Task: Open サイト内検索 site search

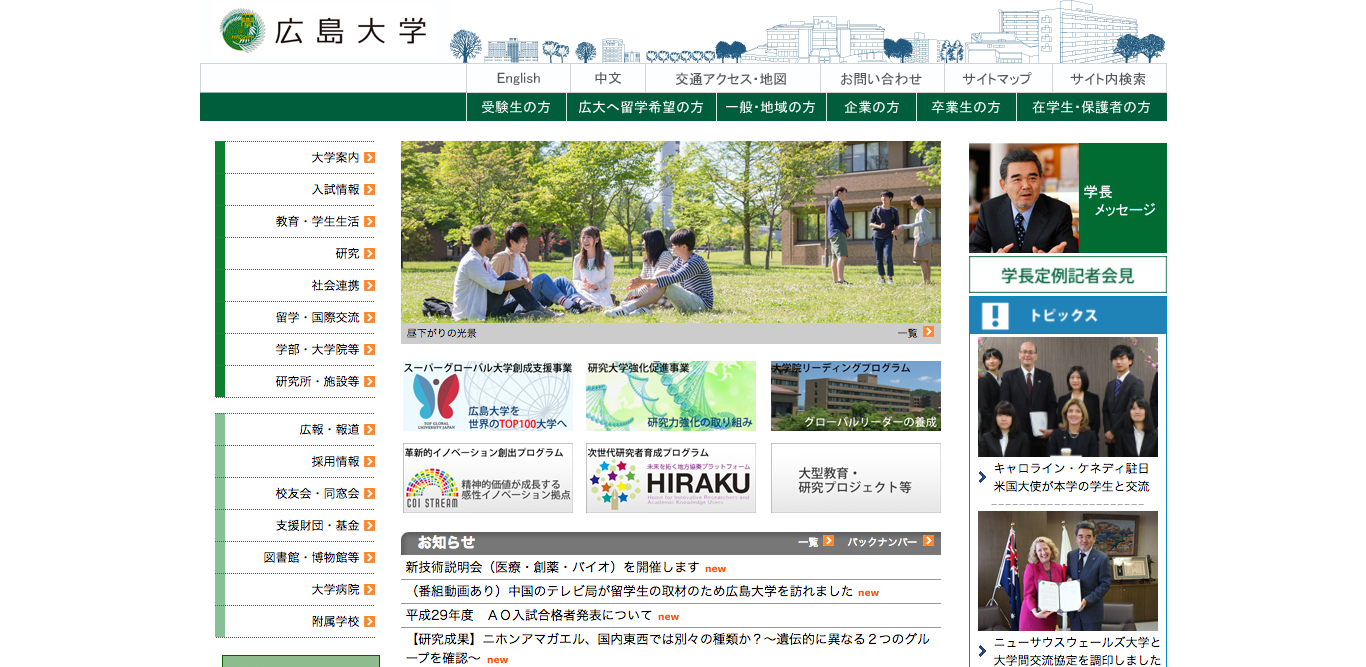Action: coord(1109,79)
